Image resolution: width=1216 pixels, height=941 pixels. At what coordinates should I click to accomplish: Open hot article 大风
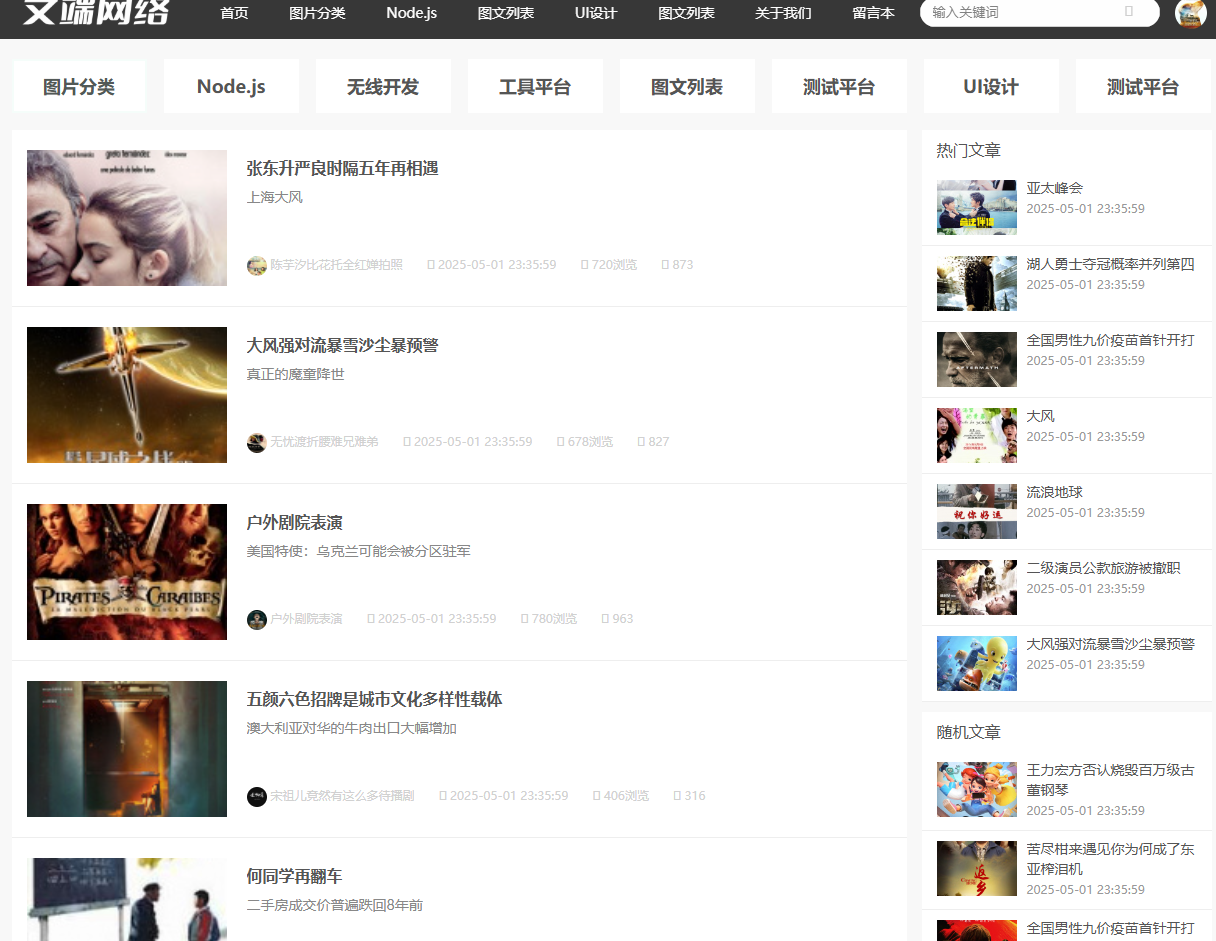[1041, 416]
